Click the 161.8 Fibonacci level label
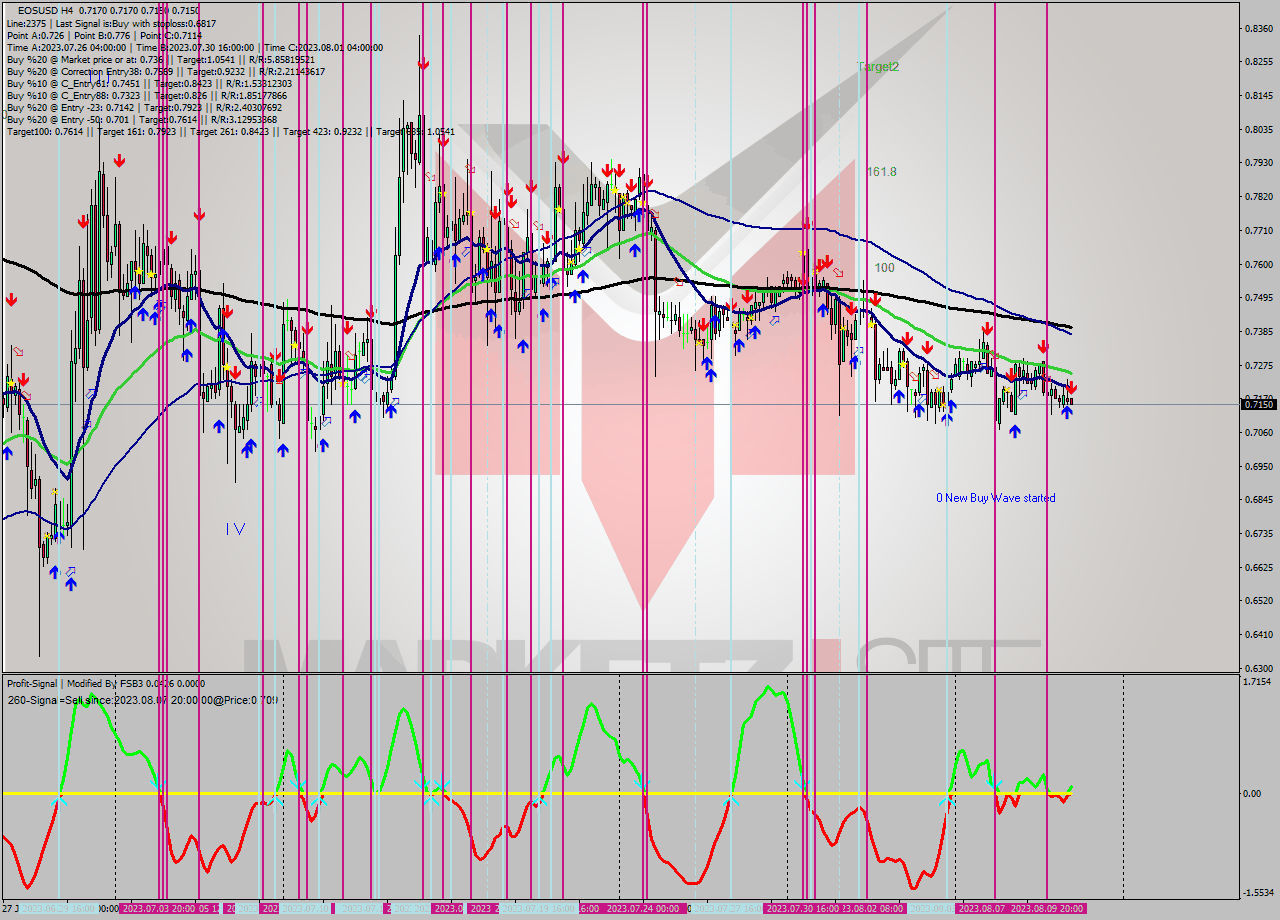The image size is (1280, 920). (x=882, y=172)
